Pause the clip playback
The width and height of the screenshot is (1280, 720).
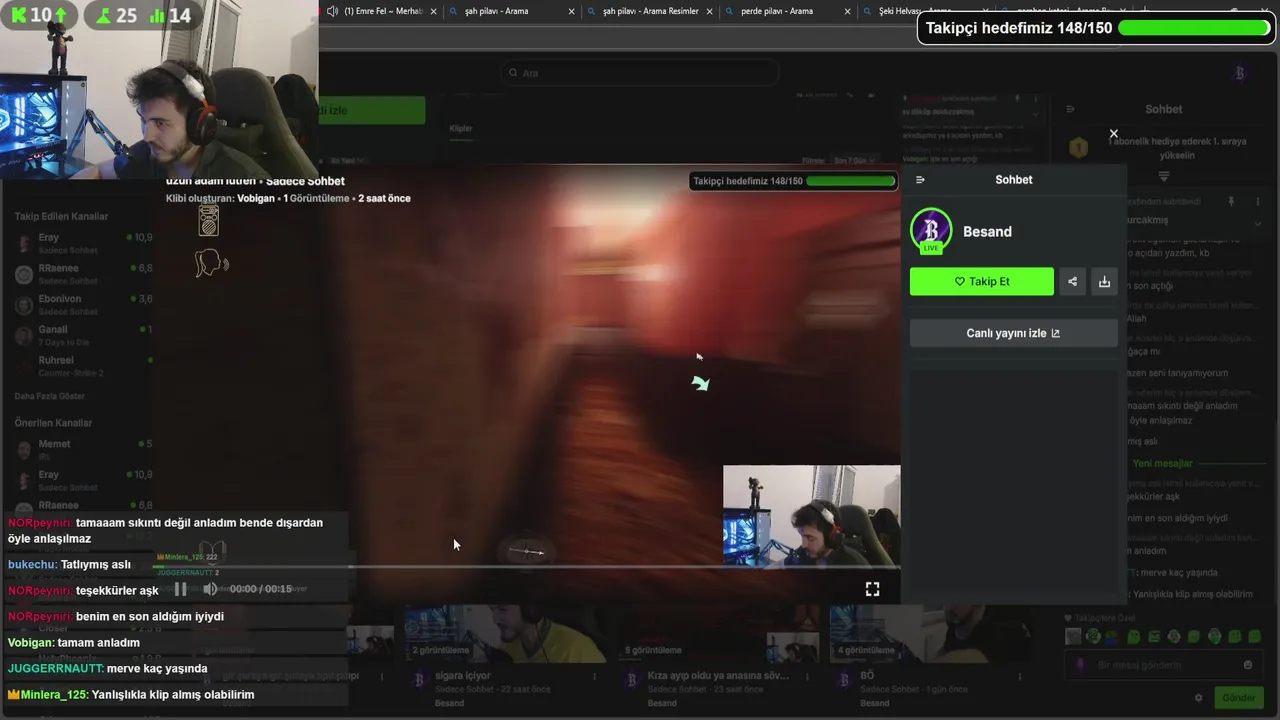click(180, 589)
